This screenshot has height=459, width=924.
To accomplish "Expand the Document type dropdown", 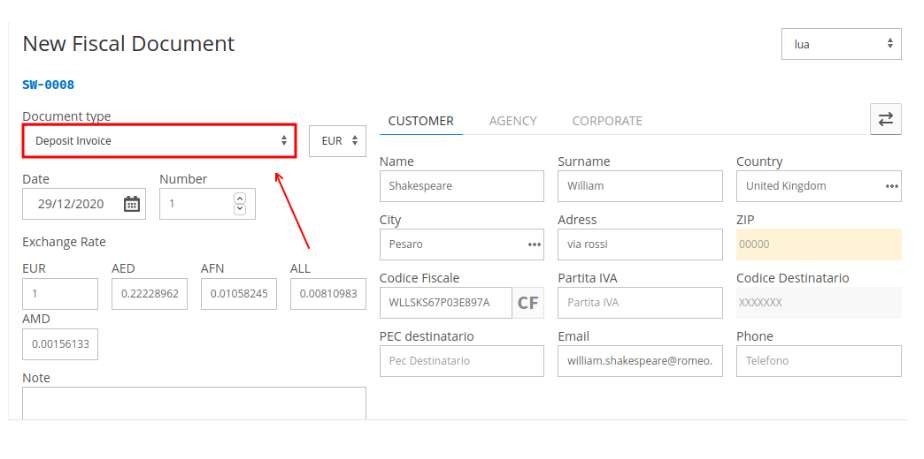I will pos(159,141).
